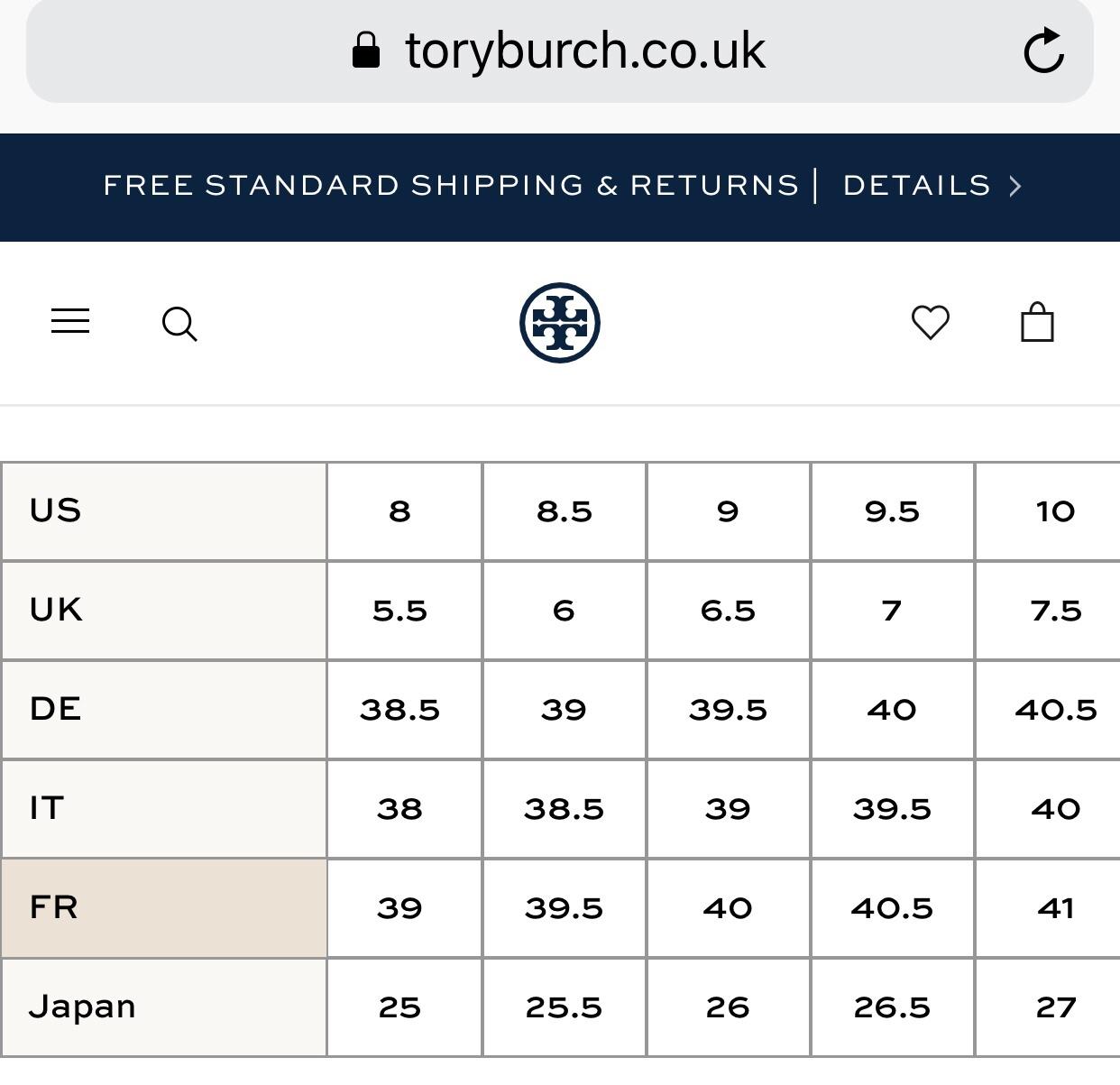The height and width of the screenshot is (1085, 1120).
Task: Click the DETAILS link in banner
Action: [x=916, y=186]
